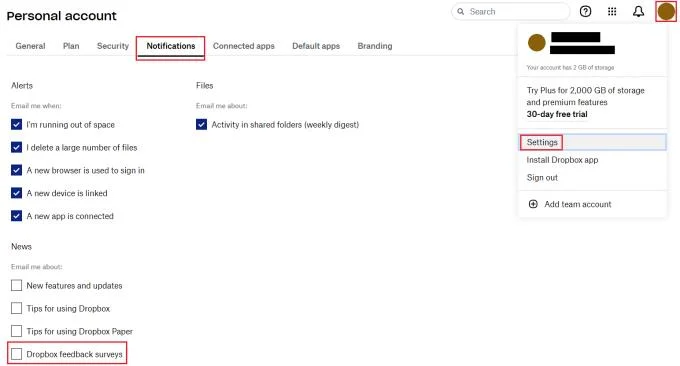Viewport: 680px width, 366px height.
Task: Click the Personal account heading
Action: [62, 16]
